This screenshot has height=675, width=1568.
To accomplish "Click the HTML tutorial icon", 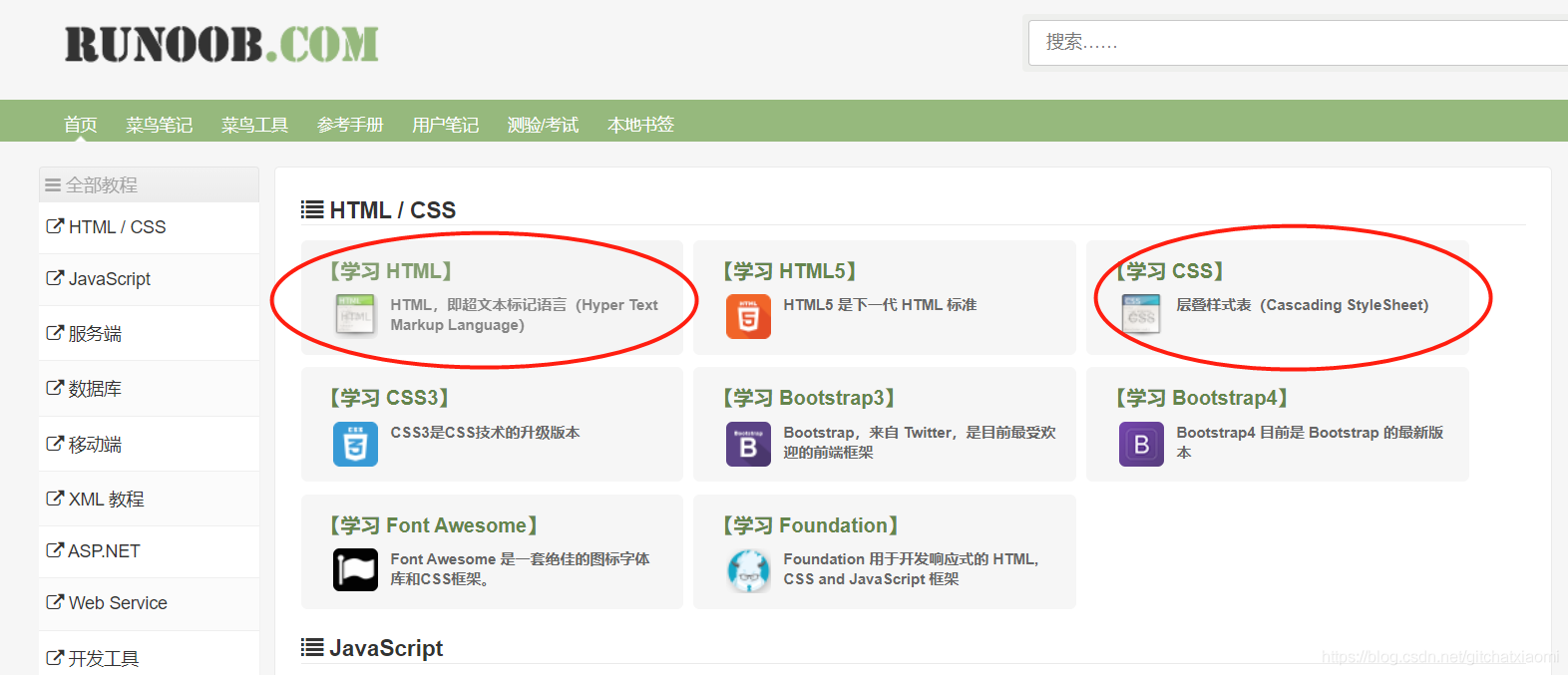I will 355,315.
